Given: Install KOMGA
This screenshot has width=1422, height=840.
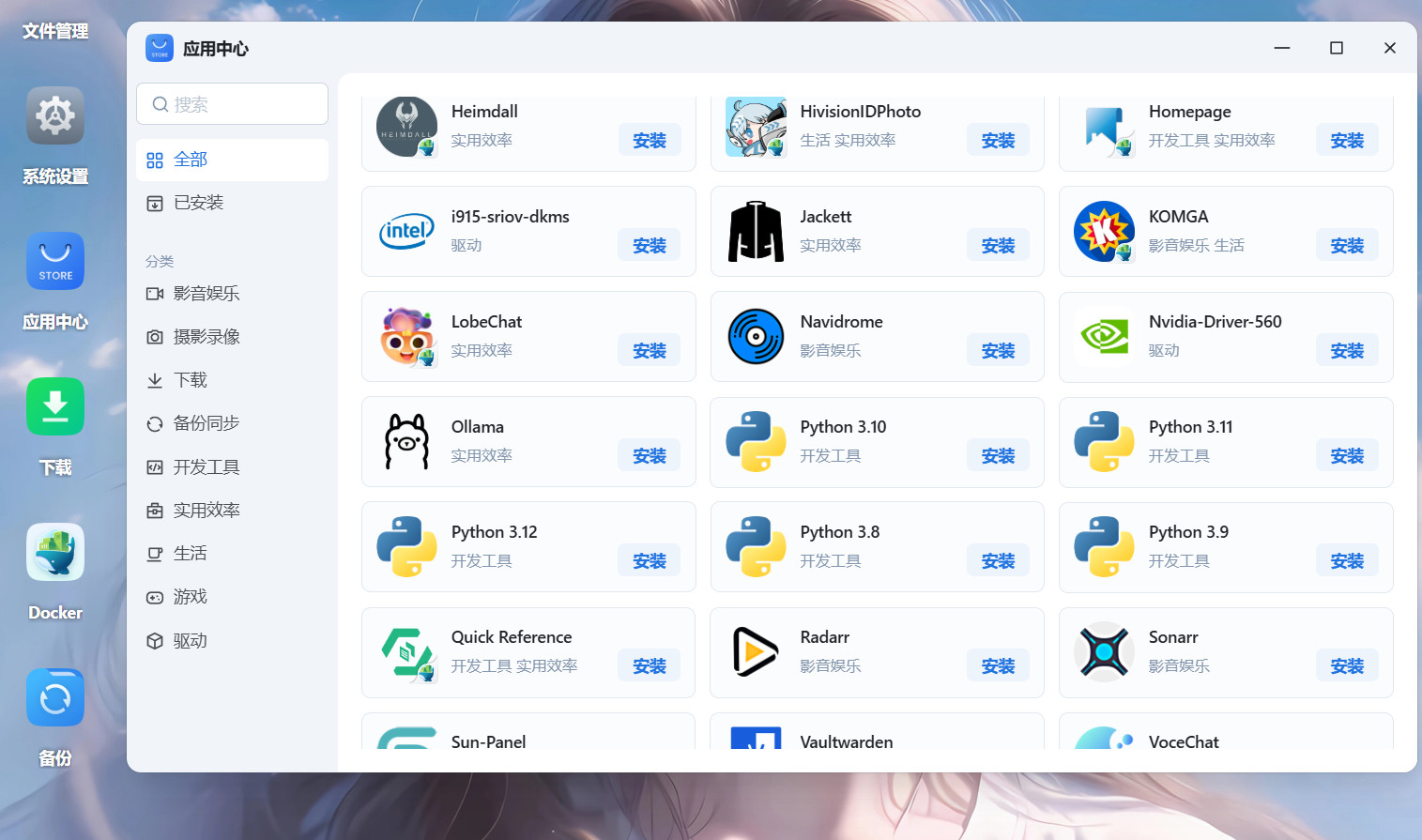Looking at the screenshot, I should coord(1347,245).
